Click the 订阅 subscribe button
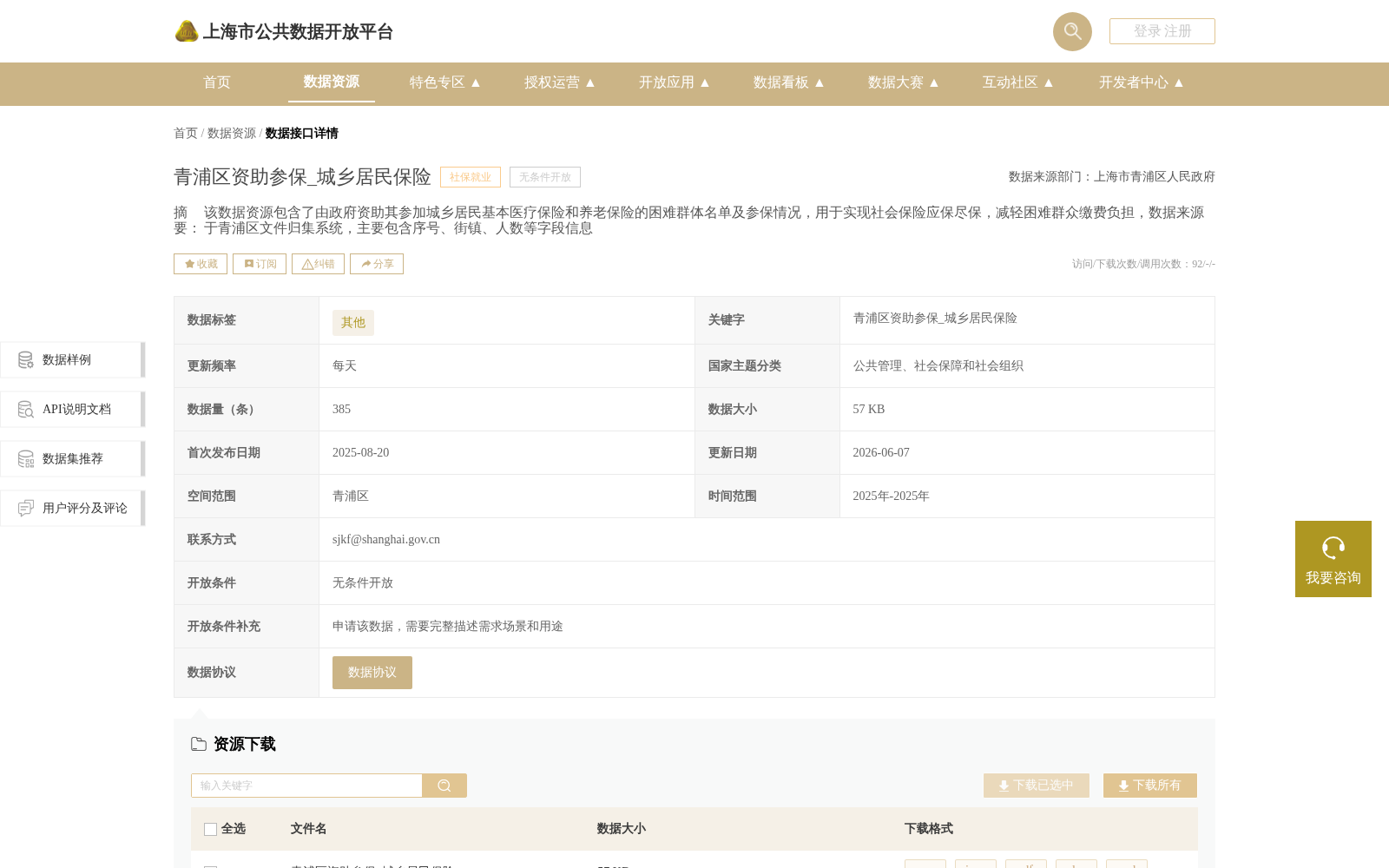1389x868 pixels. click(x=260, y=264)
